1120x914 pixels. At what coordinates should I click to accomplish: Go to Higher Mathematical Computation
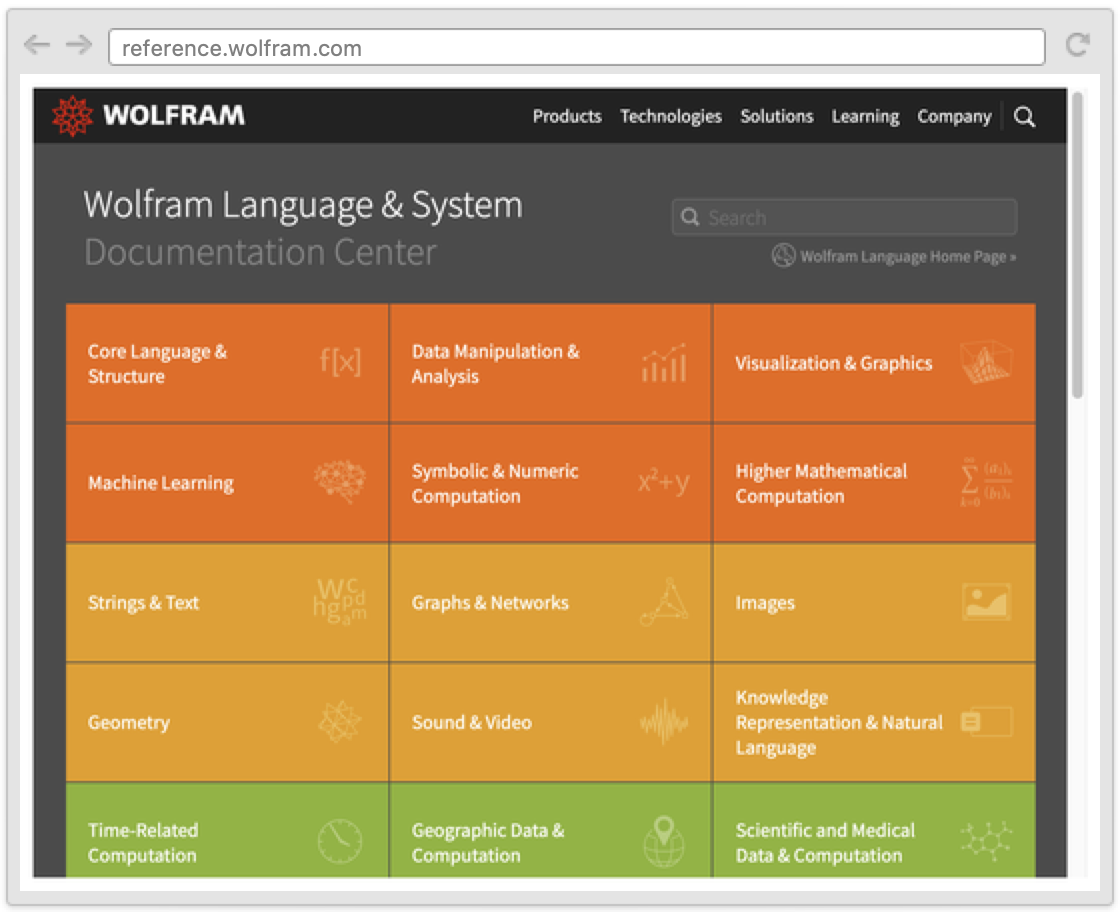point(821,483)
